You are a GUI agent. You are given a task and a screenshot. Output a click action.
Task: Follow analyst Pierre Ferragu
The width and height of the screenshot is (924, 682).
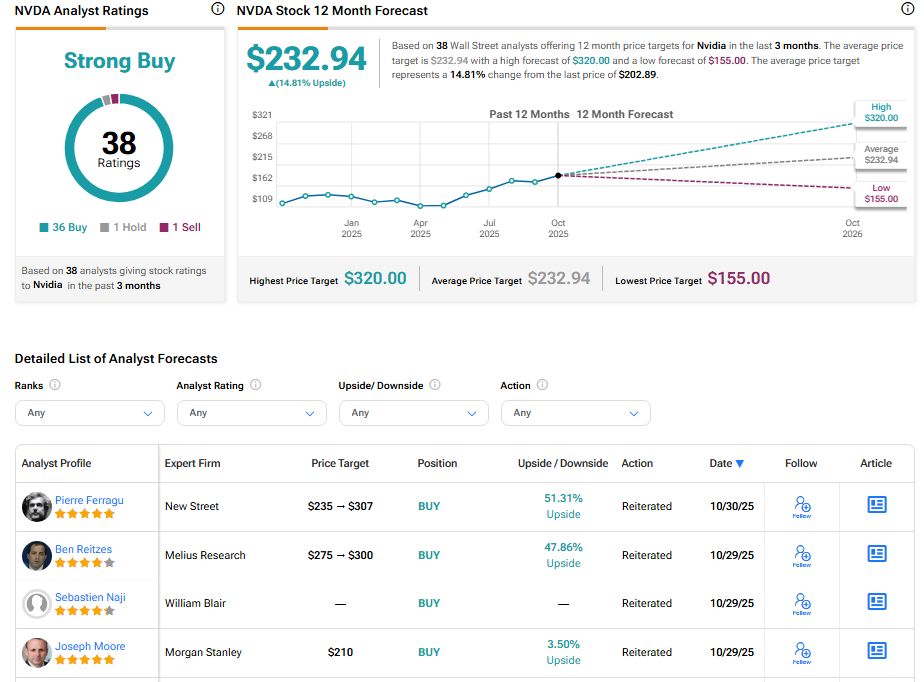pyautogui.click(x=801, y=506)
